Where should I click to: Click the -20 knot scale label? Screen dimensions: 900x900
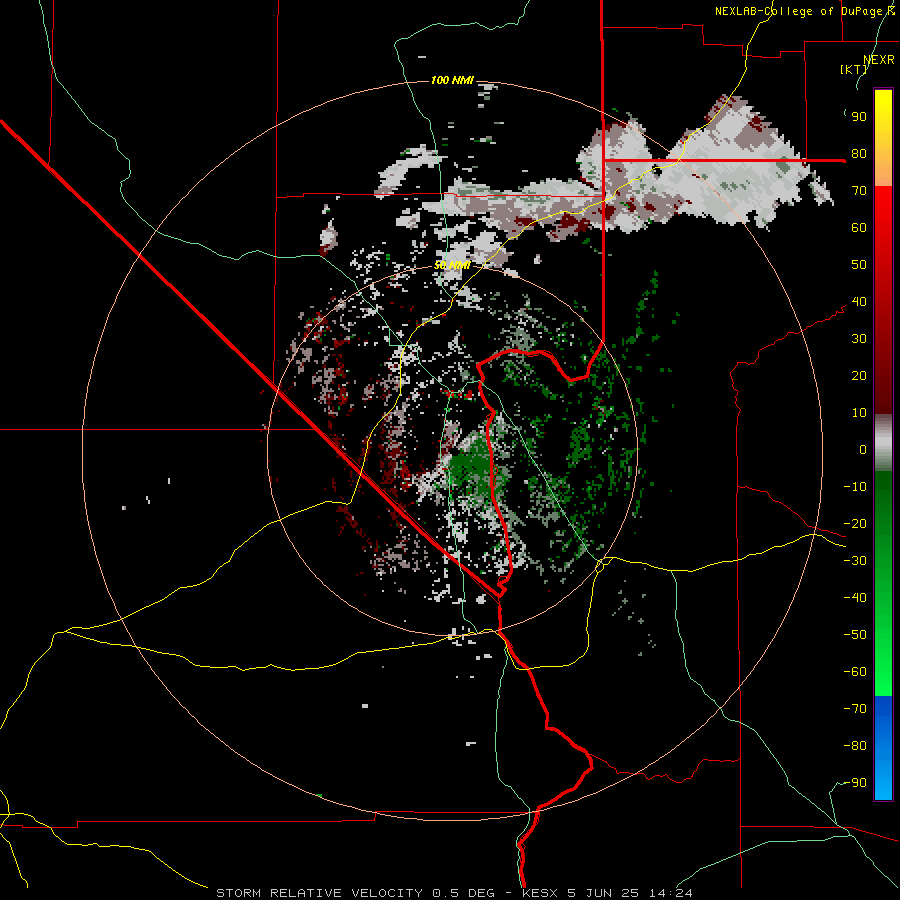point(855,523)
